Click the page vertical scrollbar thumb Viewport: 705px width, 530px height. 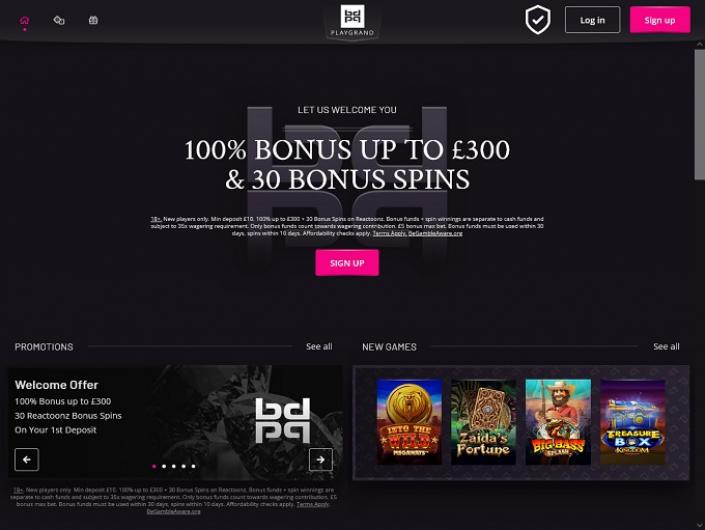coord(700,115)
